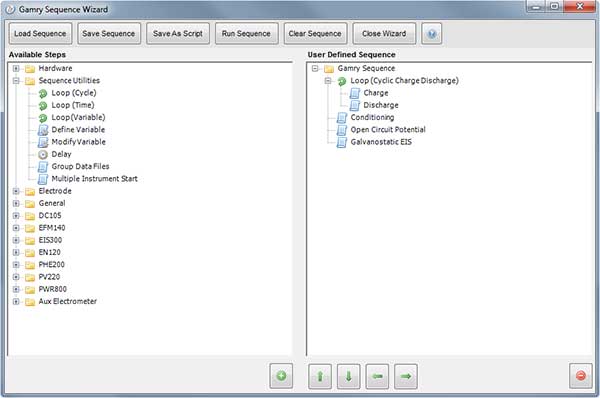
Task: Click the Loop (Cycle) green loop icon
Action: (43, 93)
